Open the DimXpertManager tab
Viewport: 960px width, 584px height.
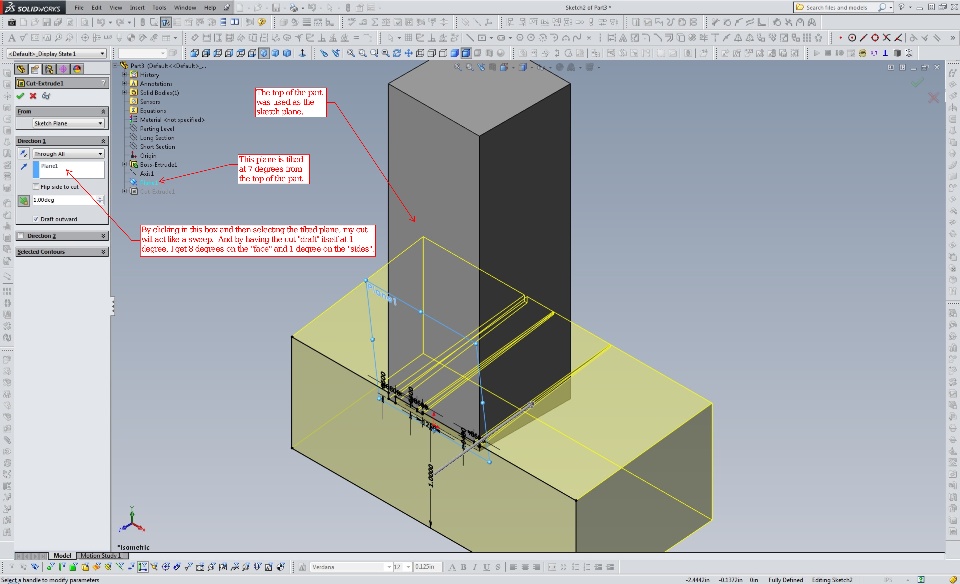point(63,69)
